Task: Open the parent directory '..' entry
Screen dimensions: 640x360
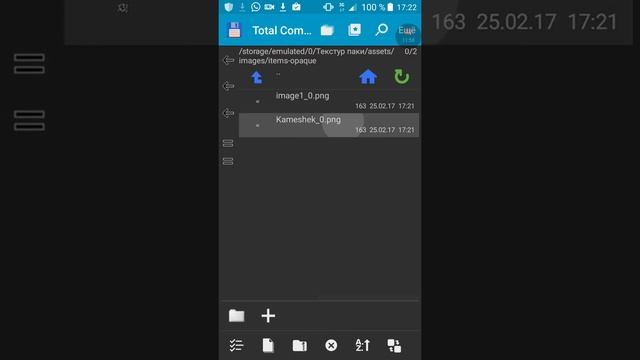Action: tap(278, 74)
